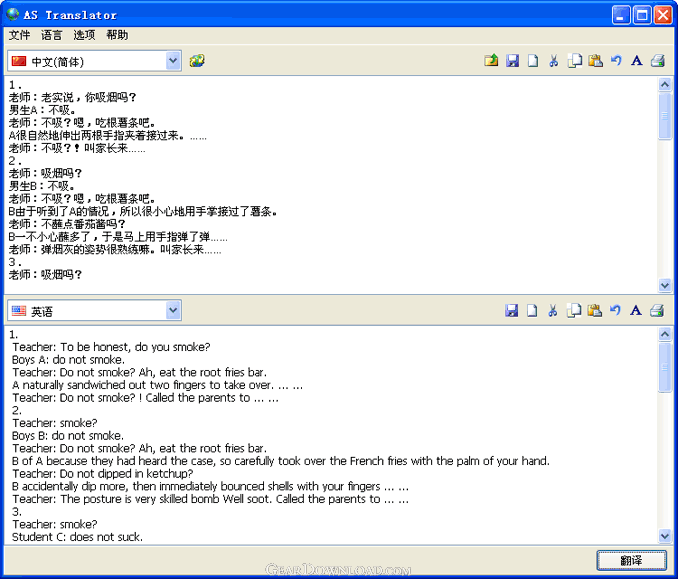Click the line 'Teacher: To be honest, do you smoke?'
This screenshot has height=579, width=678.
111,347
